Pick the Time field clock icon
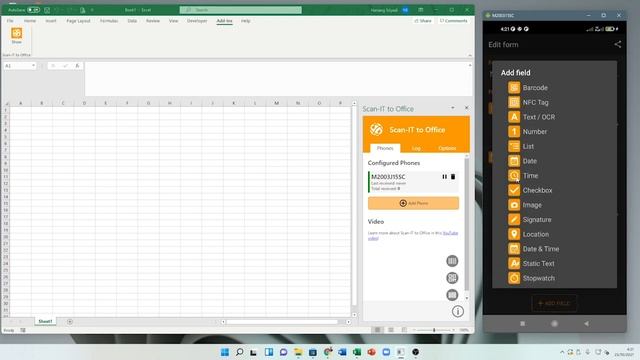640x360 pixels. pos(514,176)
